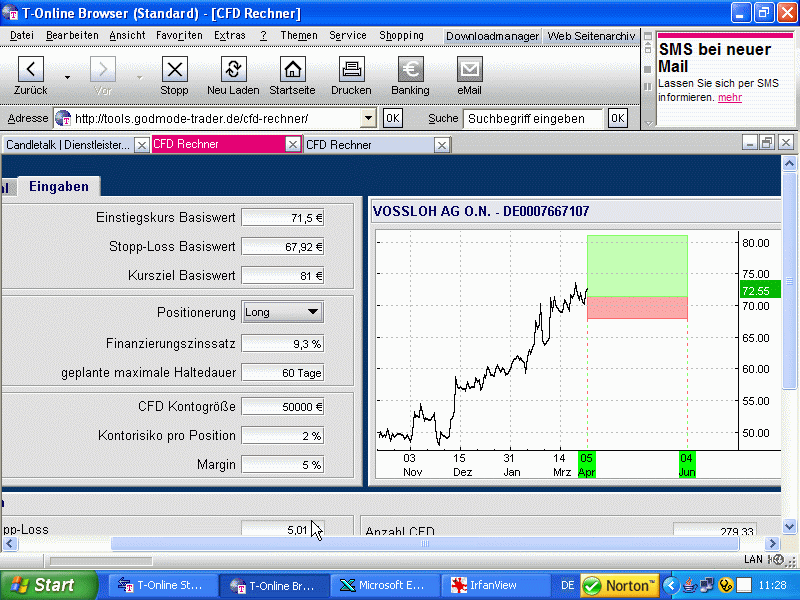Select the Eingaben tab
The width and height of the screenshot is (800, 600).
(x=59, y=186)
